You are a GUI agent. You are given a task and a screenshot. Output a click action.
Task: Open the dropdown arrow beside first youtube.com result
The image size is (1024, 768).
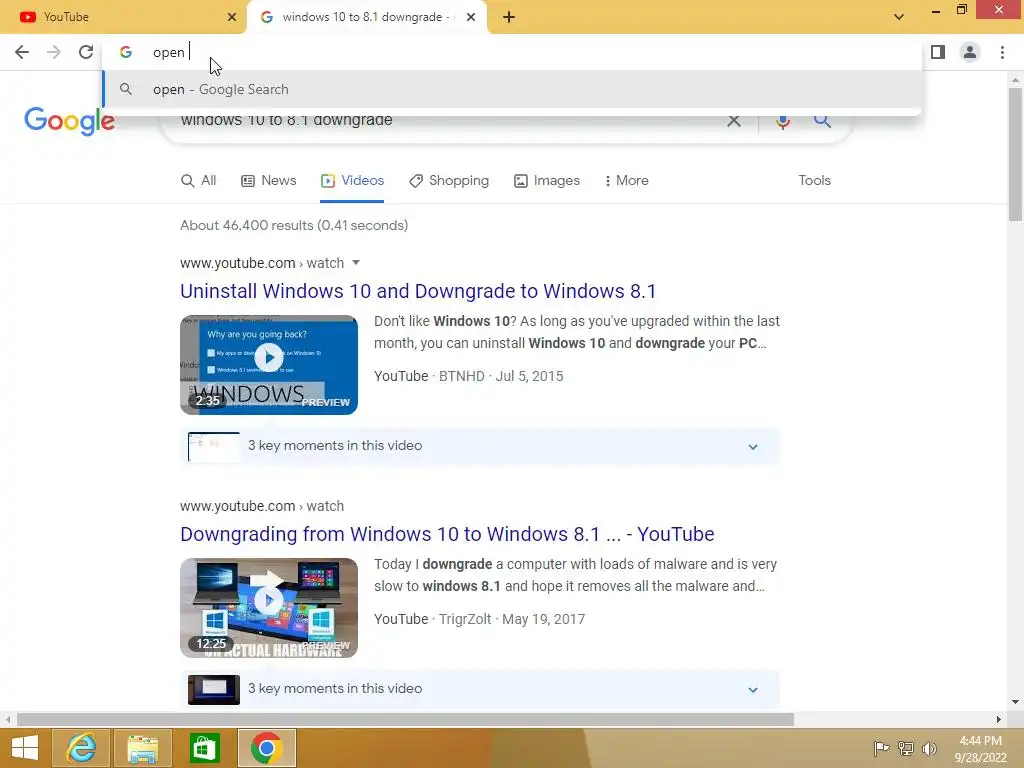point(356,263)
